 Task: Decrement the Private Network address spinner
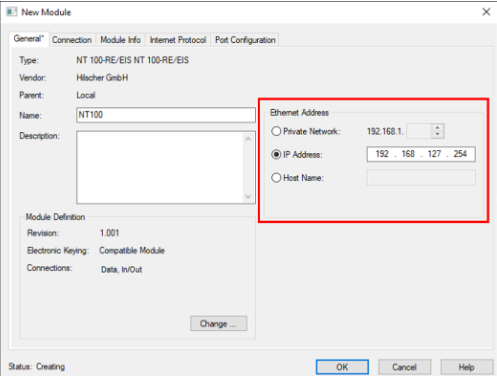coord(437,134)
